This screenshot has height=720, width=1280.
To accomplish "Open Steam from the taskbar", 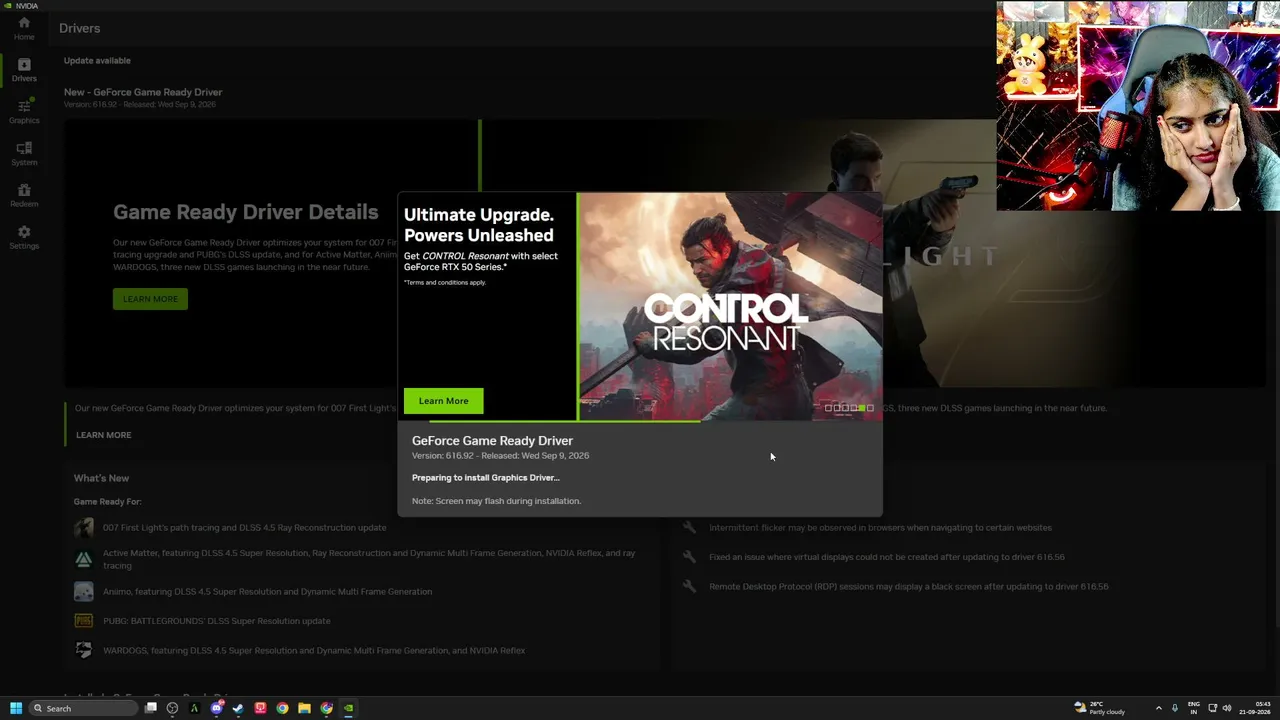I will [238, 708].
